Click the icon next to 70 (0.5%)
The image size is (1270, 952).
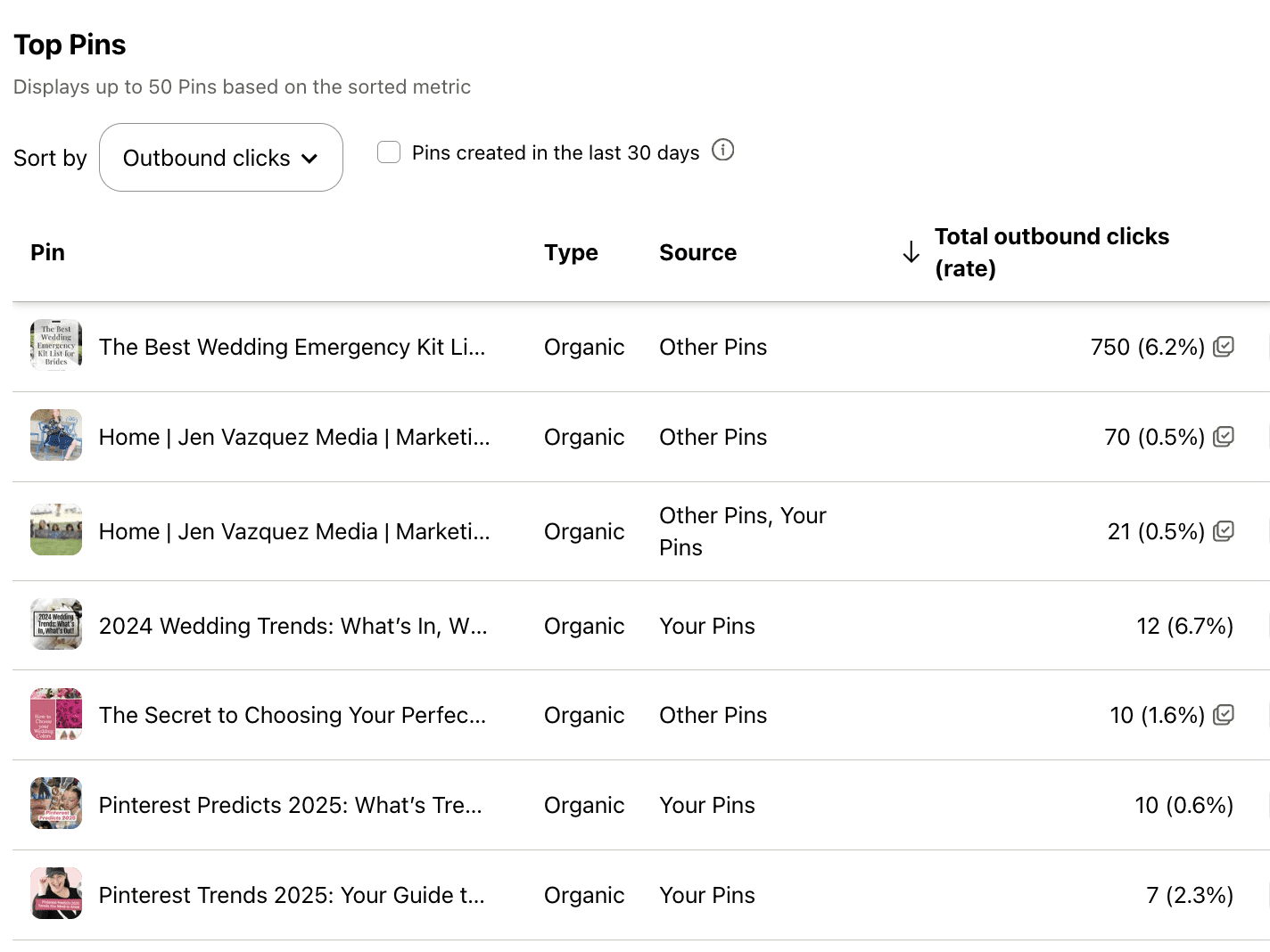point(1224,437)
